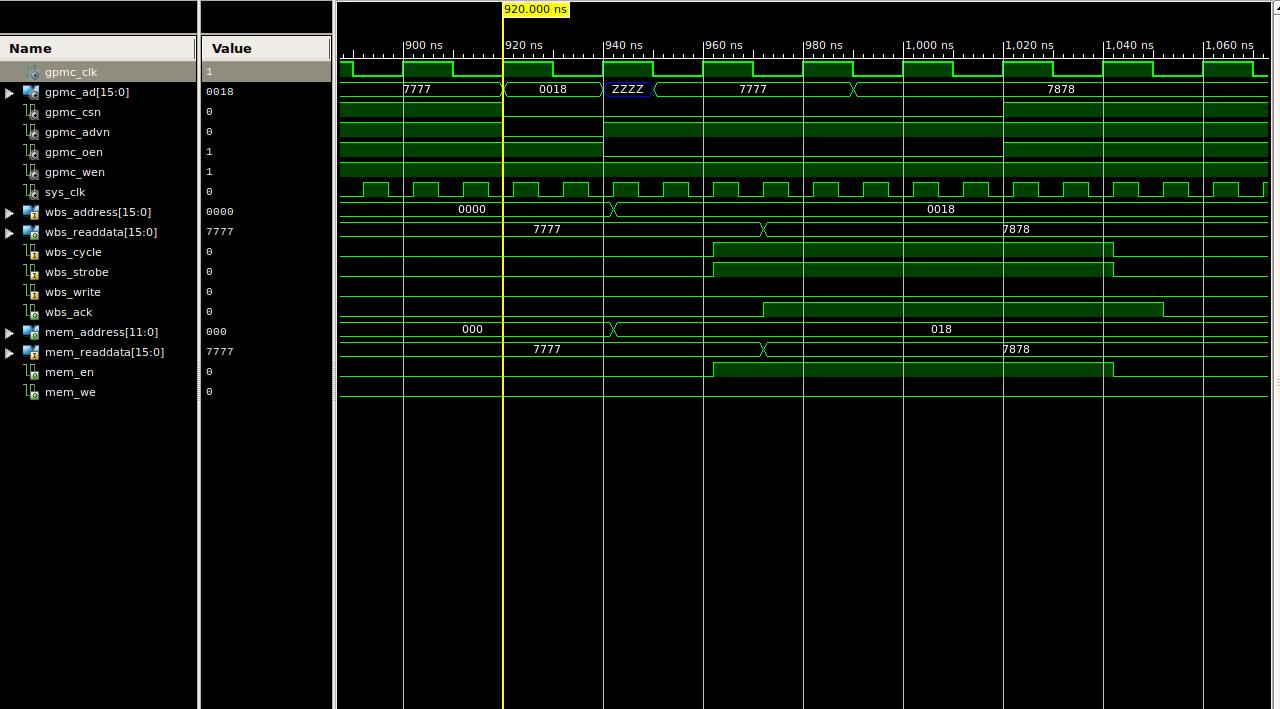Click the wbs_cycle signal icon
Viewport: 1280px width, 709px height.
pos(32,252)
